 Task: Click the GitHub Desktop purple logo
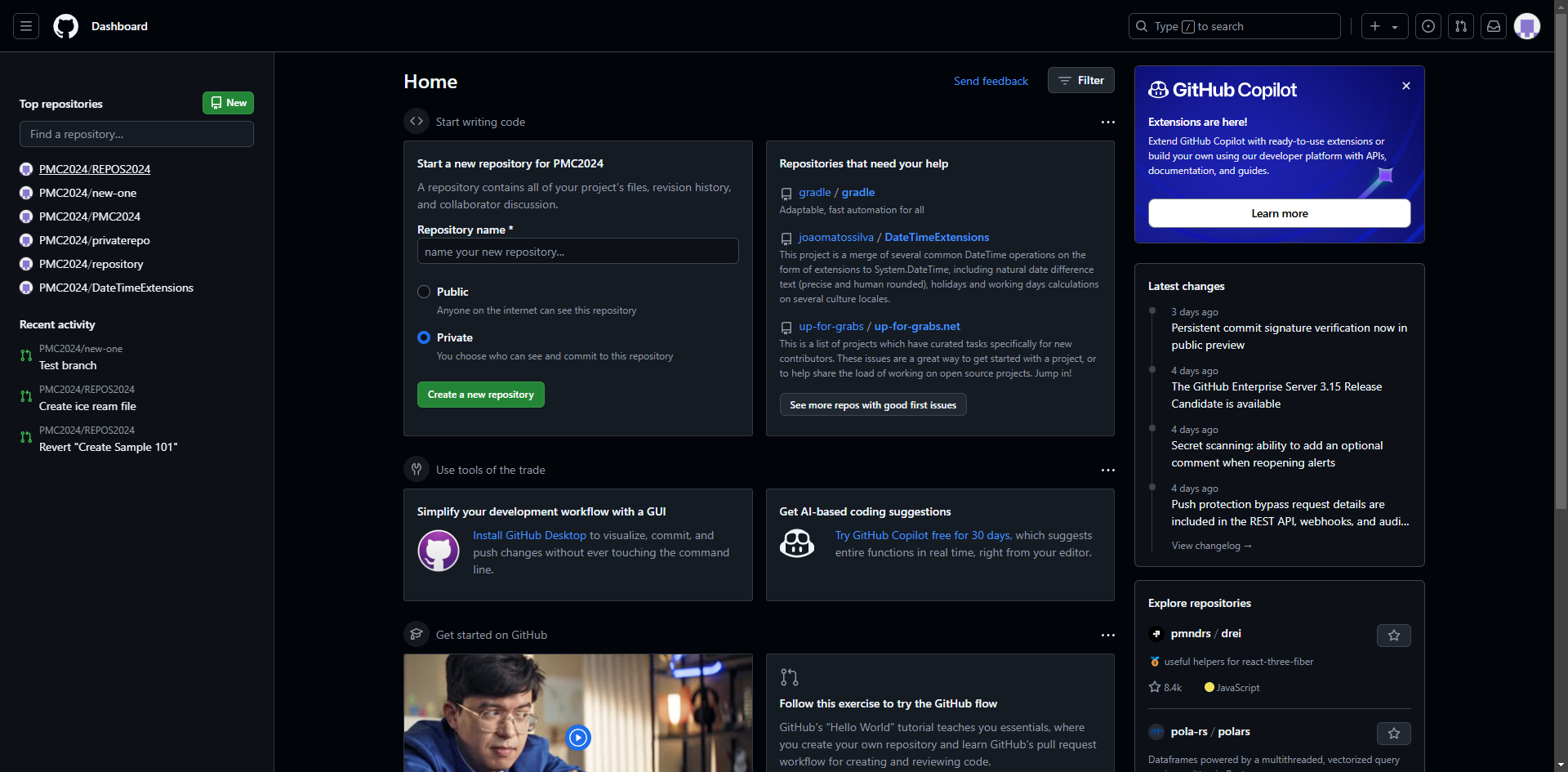point(439,551)
